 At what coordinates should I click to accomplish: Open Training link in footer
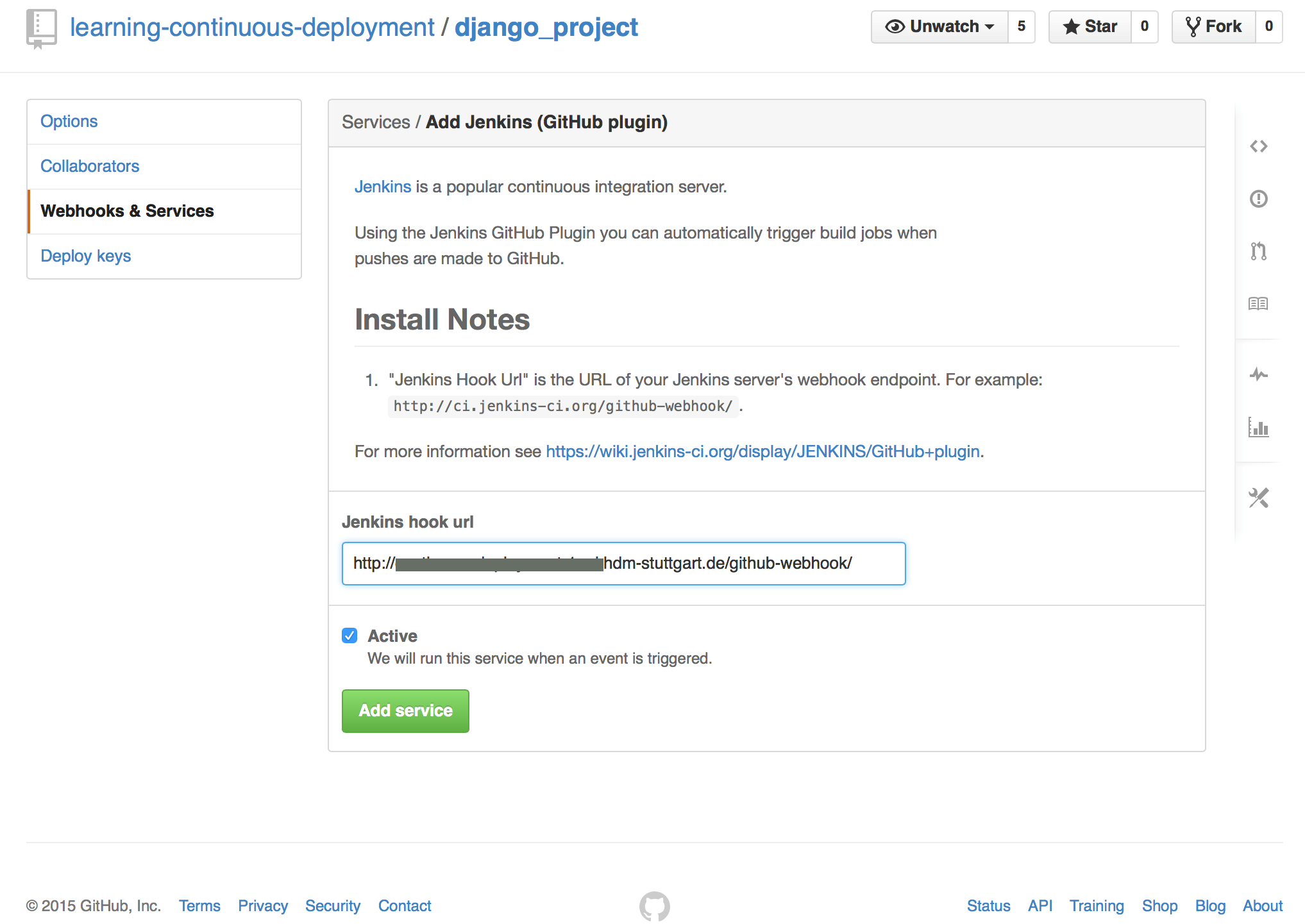1097,906
